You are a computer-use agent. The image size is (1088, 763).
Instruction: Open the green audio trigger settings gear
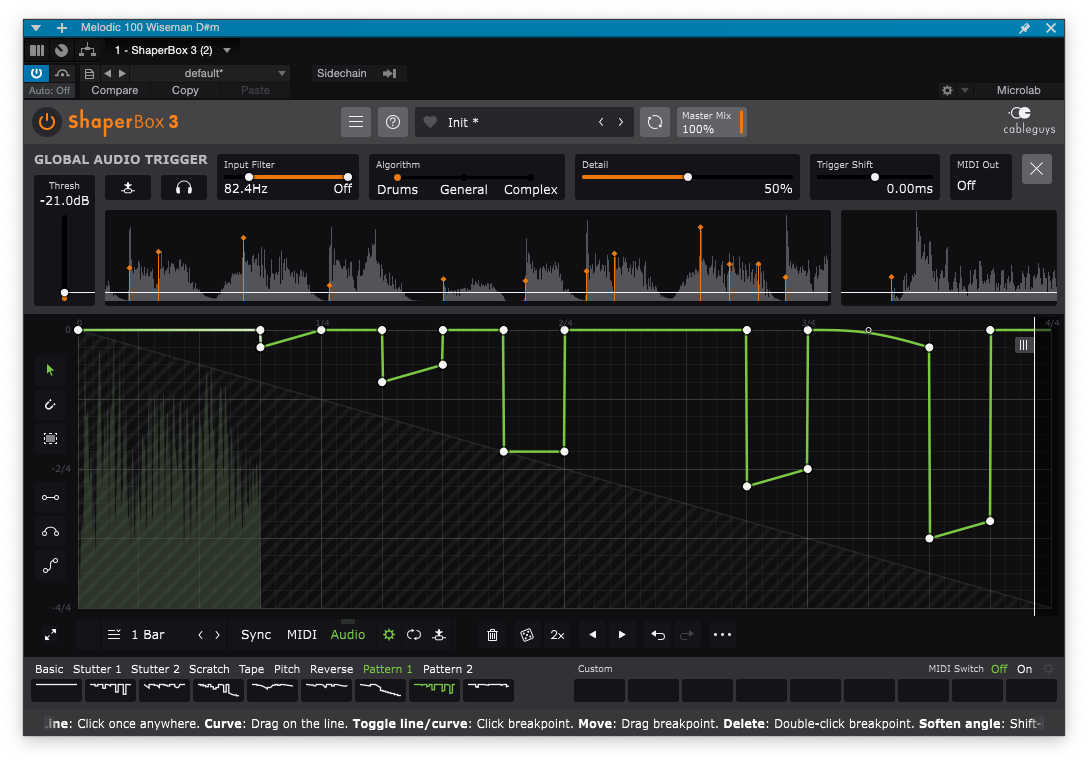[x=389, y=635]
